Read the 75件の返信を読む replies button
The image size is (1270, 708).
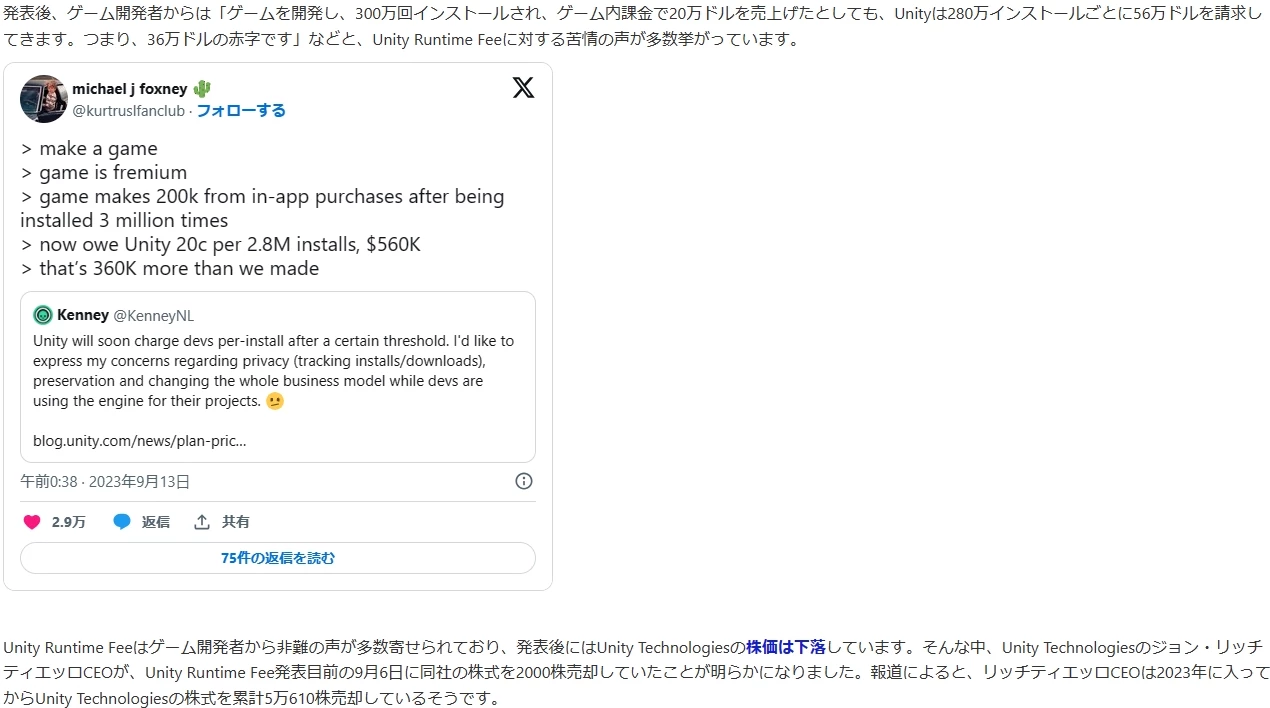278,558
